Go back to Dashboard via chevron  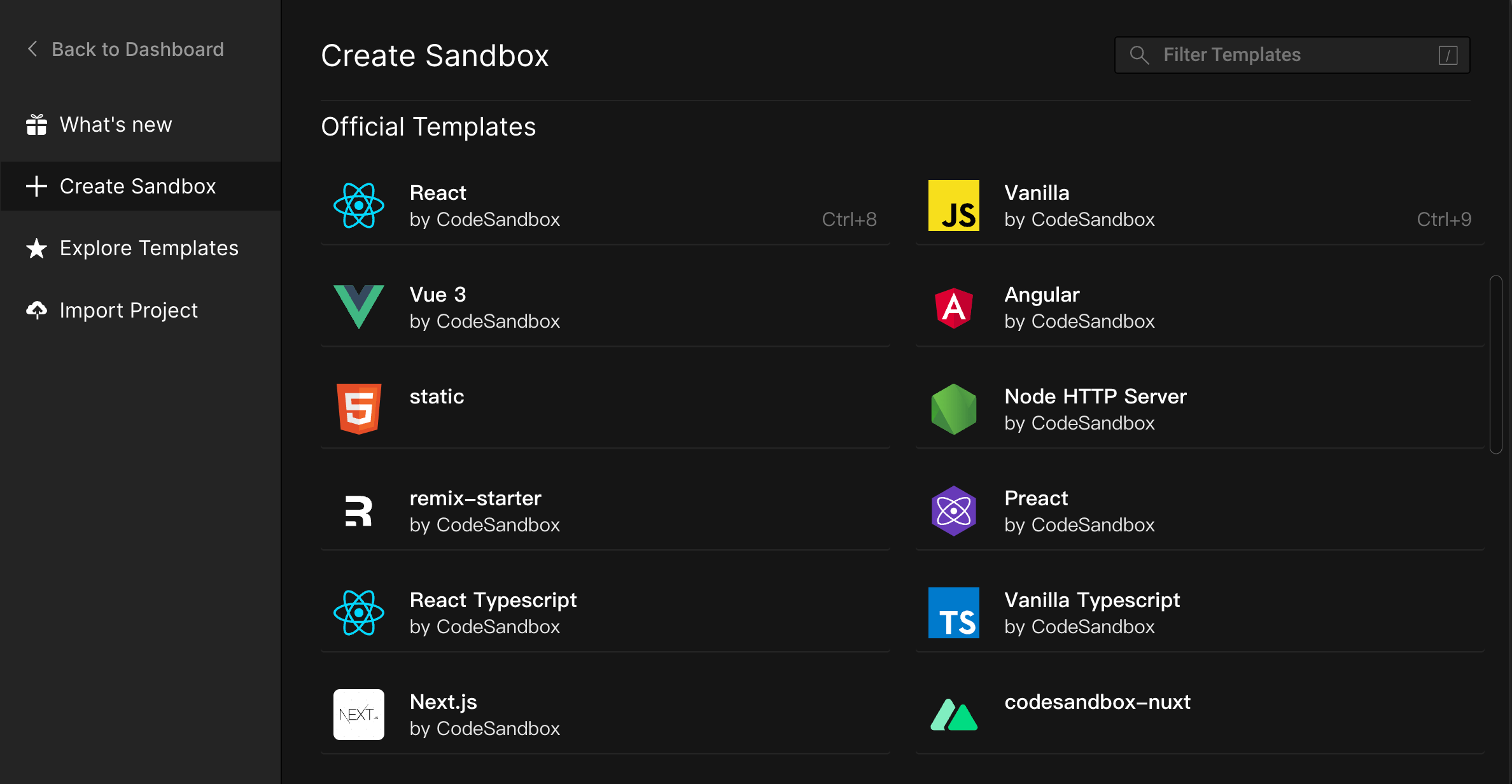(33, 49)
